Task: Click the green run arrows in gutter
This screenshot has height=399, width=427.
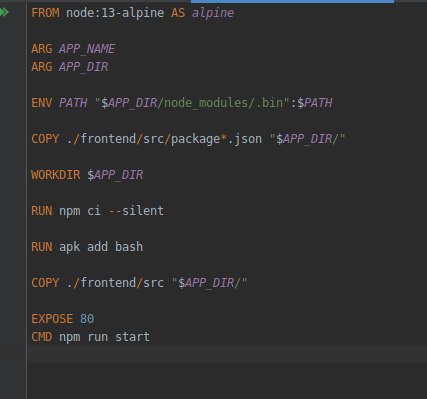Action: (4, 13)
